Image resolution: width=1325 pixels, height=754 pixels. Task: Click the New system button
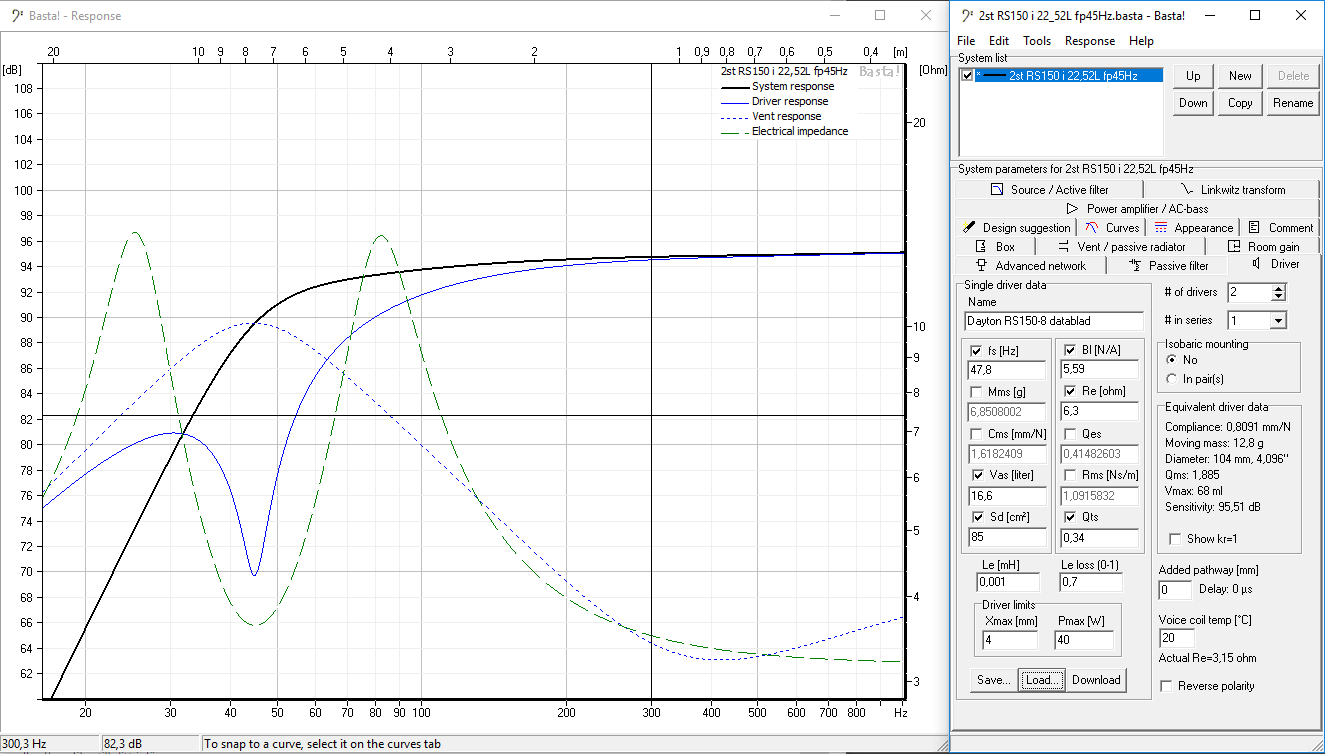click(x=1240, y=76)
